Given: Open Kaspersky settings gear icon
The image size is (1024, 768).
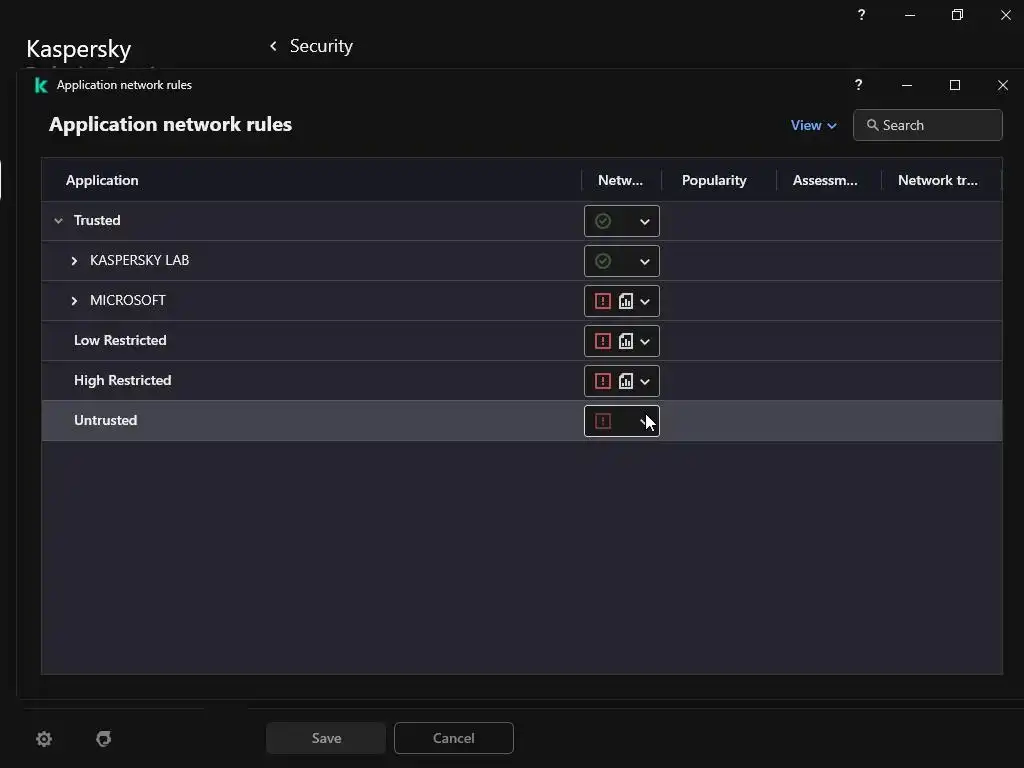Looking at the screenshot, I should click(44, 739).
